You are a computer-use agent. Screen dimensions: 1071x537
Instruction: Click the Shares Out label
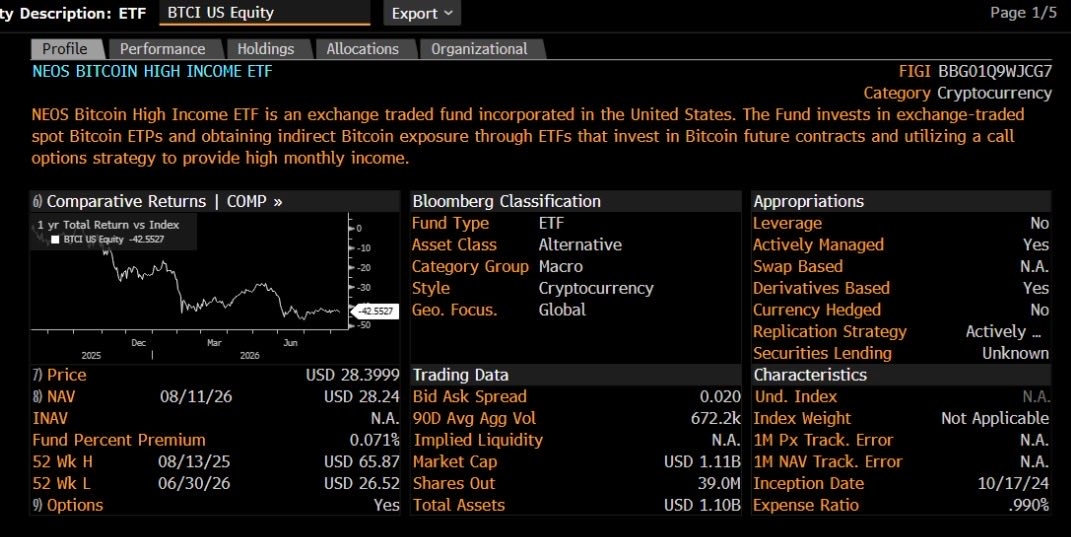pos(454,484)
